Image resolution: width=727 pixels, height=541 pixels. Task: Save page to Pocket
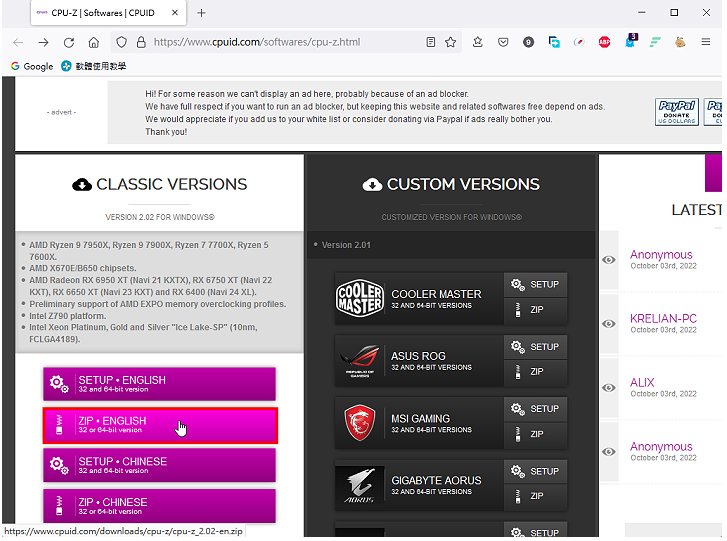point(503,42)
